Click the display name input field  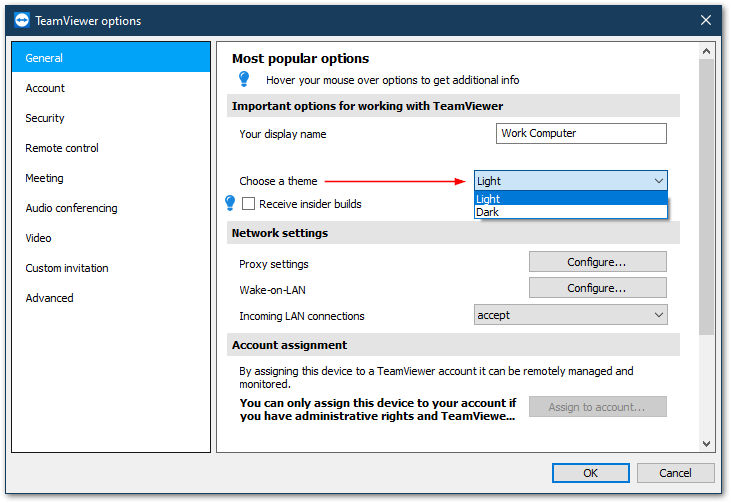[581, 133]
